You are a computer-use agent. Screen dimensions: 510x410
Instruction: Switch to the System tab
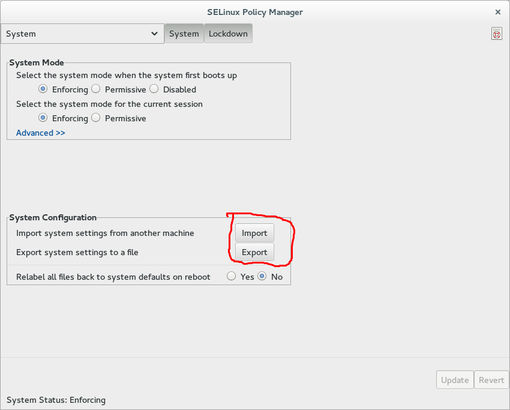(184, 34)
